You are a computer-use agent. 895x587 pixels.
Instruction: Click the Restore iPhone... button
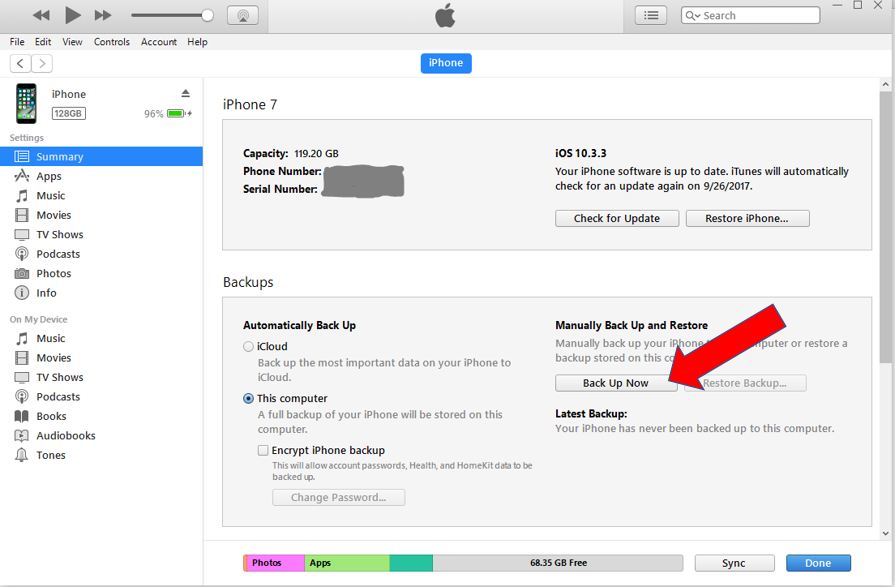point(747,218)
